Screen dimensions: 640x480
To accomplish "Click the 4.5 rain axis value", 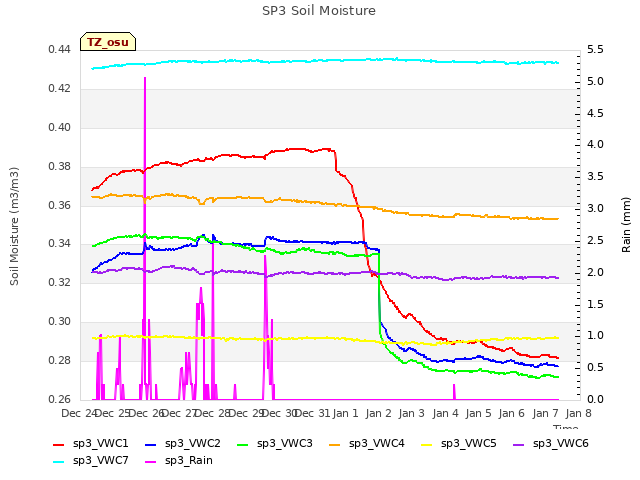I will pyautogui.click(x=595, y=113).
